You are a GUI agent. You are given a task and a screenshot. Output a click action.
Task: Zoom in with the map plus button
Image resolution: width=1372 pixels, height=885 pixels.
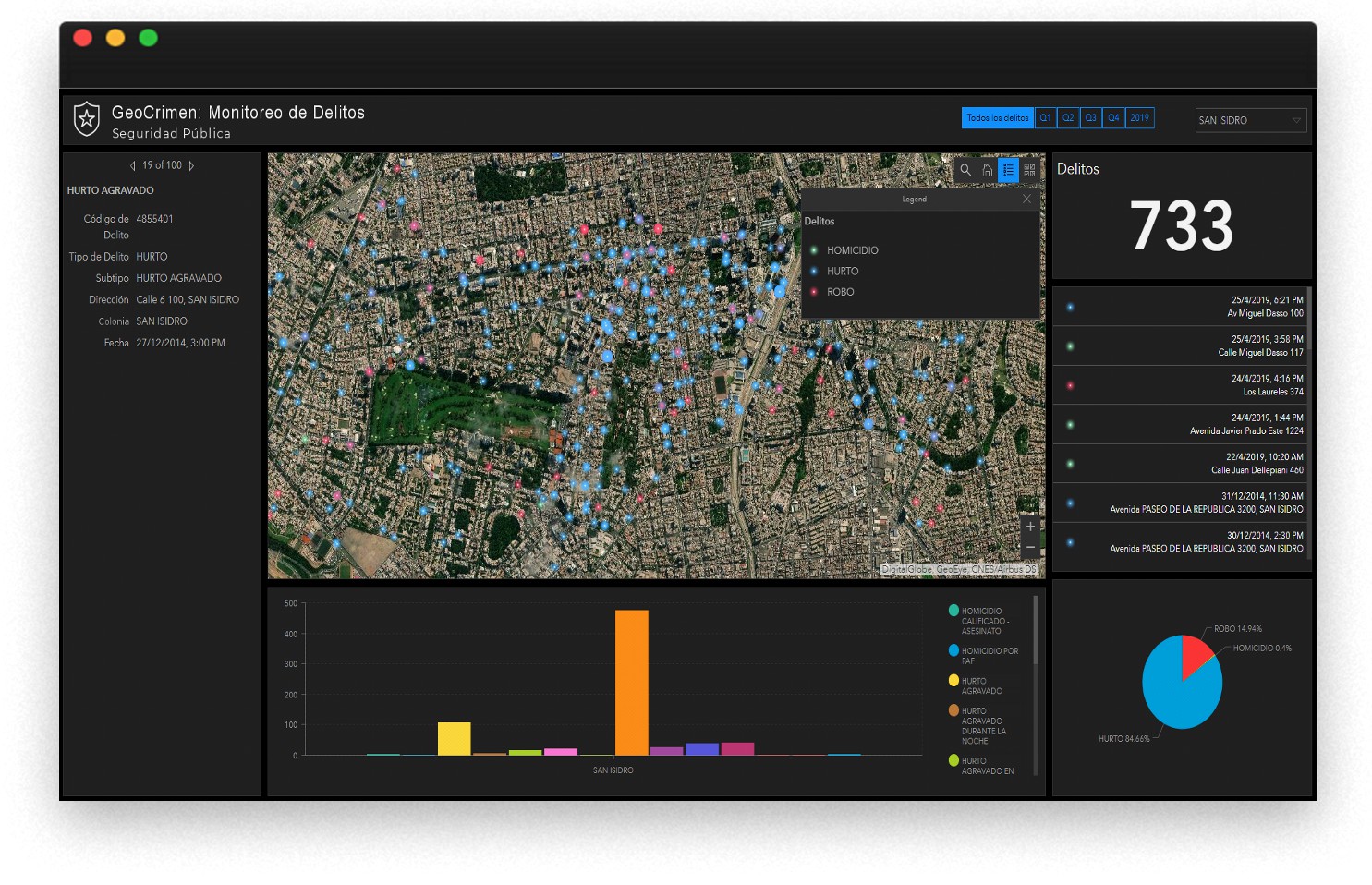1030,527
